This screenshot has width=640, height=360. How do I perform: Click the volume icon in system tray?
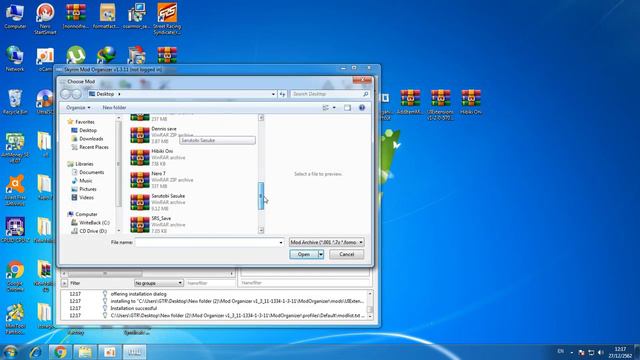pyautogui.click(x=600, y=352)
